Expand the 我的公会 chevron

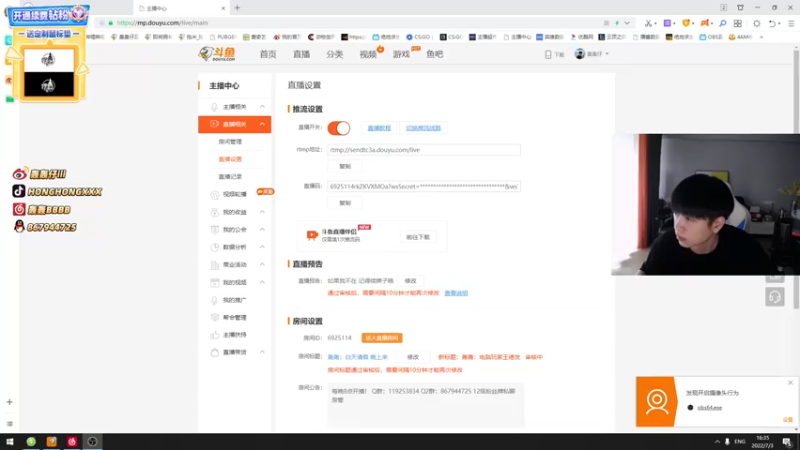click(x=262, y=230)
